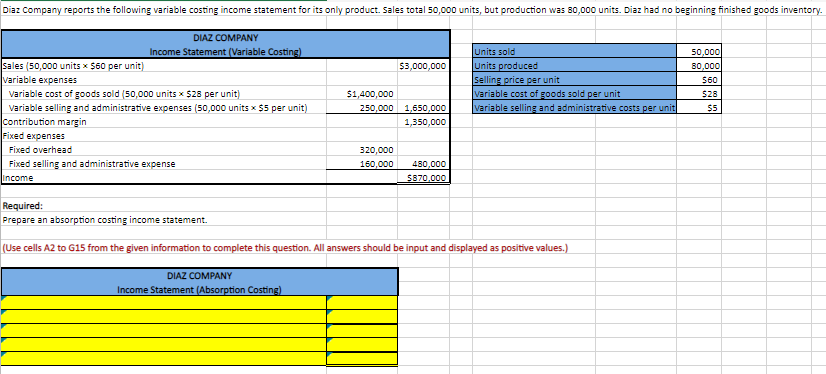
Task: Select the last yellow amount input cell
Action: (x=362, y=358)
